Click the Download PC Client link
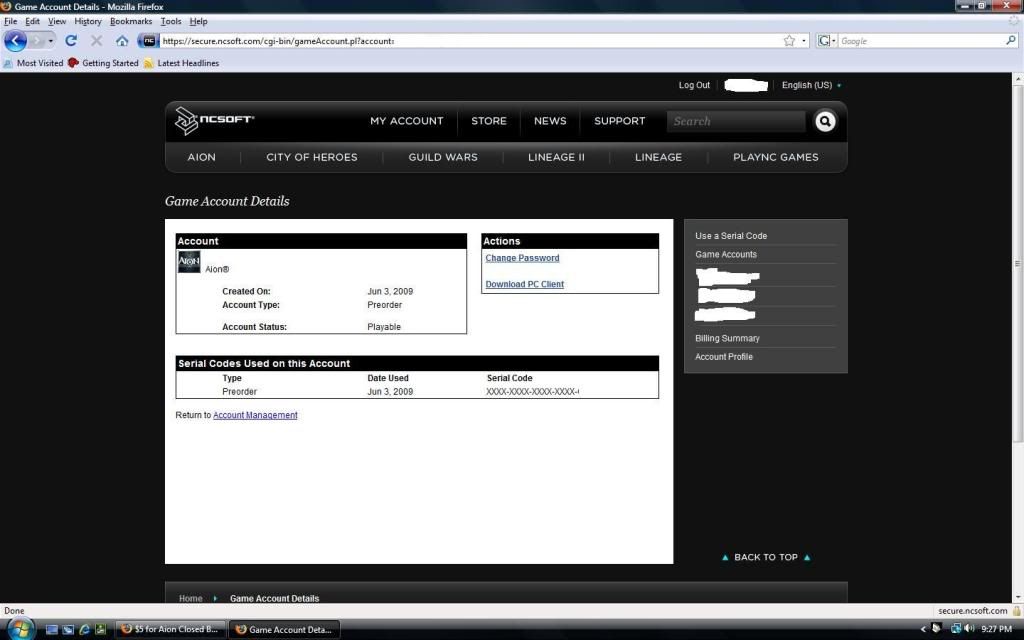Screen dimensions: 1024x640 (x=524, y=285)
